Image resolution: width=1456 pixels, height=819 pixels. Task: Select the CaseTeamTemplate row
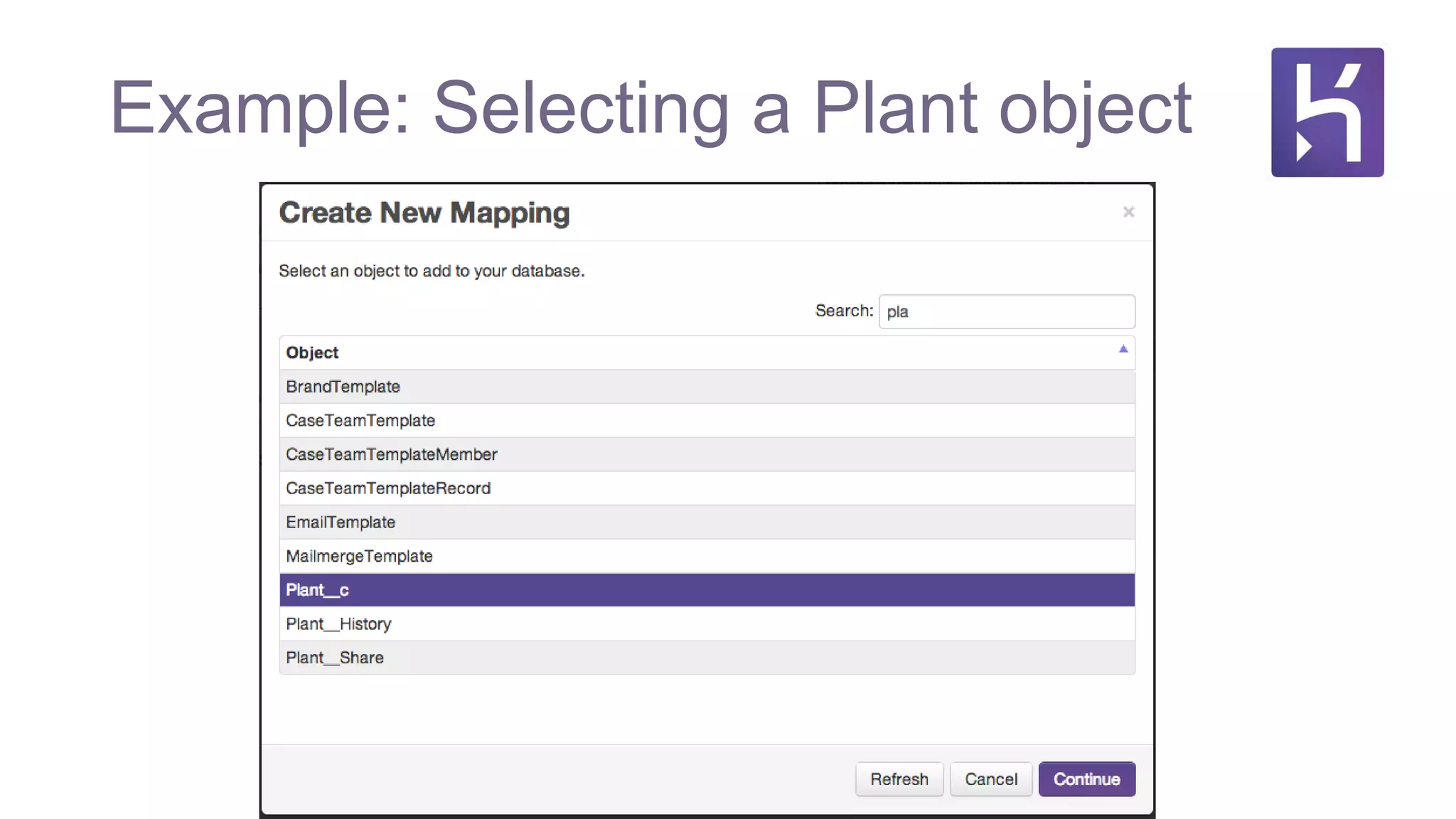pos(707,420)
